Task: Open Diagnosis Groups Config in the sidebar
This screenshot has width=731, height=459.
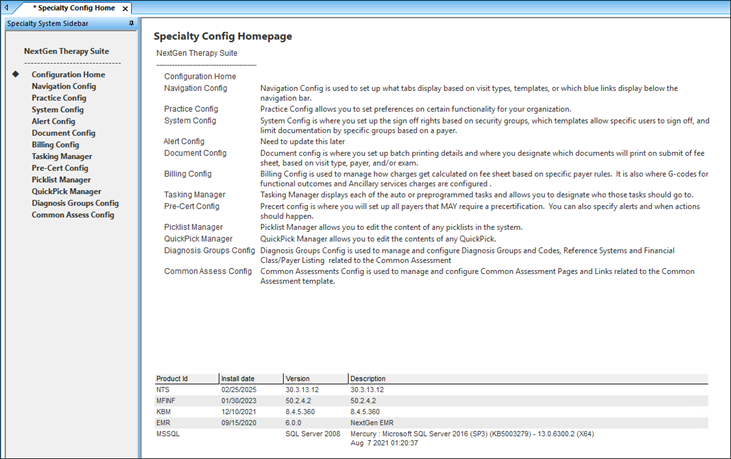Action: (x=75, y=203)
